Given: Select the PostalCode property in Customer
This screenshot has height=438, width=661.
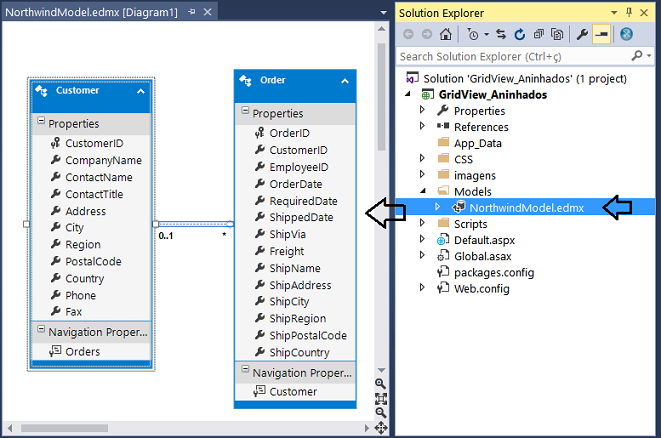Looking at the screenshot, I should [x=93, y=261].
